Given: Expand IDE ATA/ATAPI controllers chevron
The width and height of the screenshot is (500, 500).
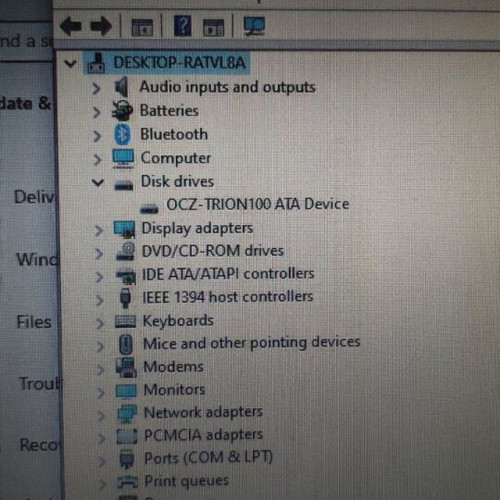Looking at the screenshot, I should coord(99,277).
